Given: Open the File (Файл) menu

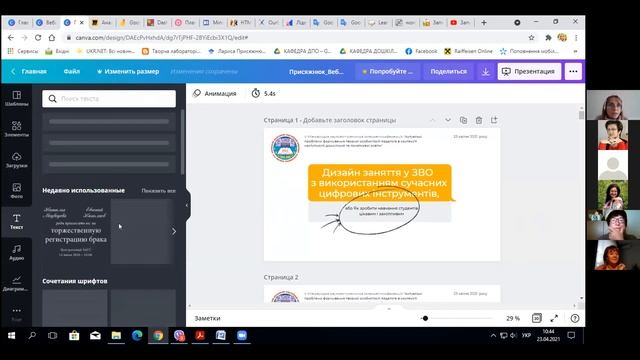Looking at the screenshot, I should pyautogui.click(x=72, y=71).
